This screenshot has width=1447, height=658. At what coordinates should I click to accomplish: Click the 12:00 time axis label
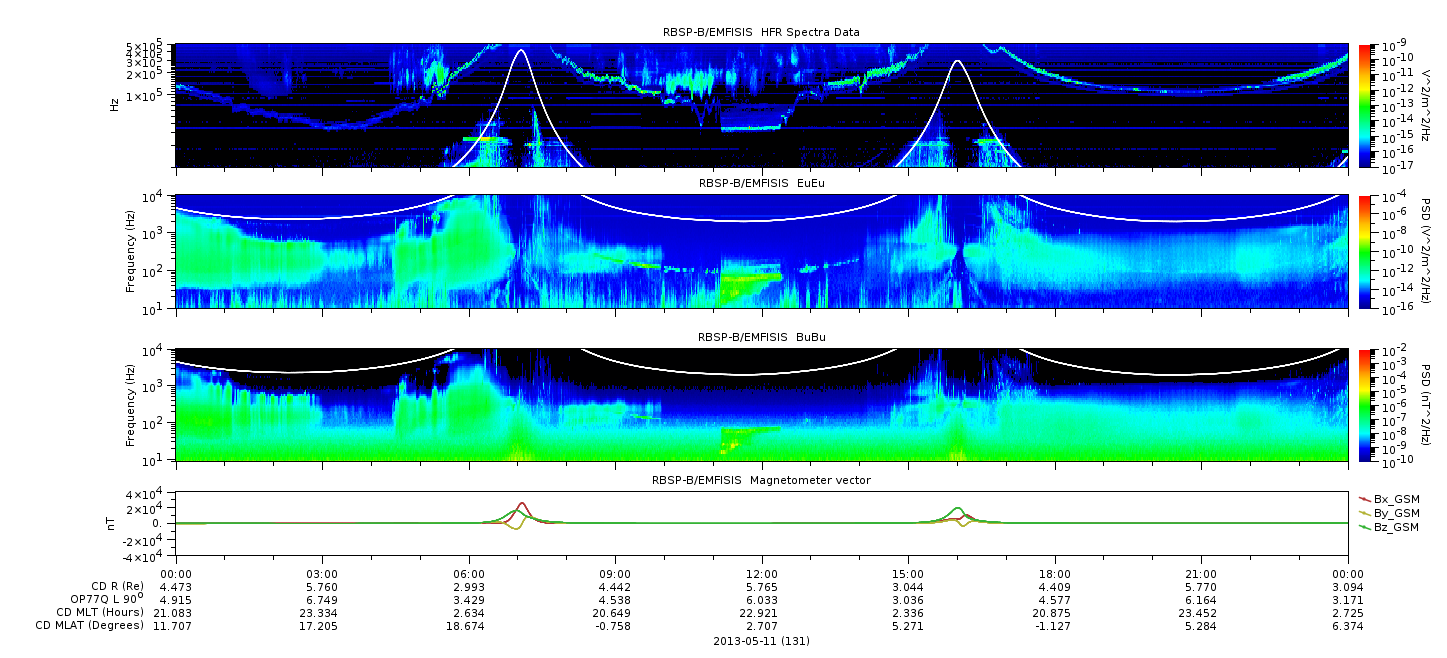761,574
